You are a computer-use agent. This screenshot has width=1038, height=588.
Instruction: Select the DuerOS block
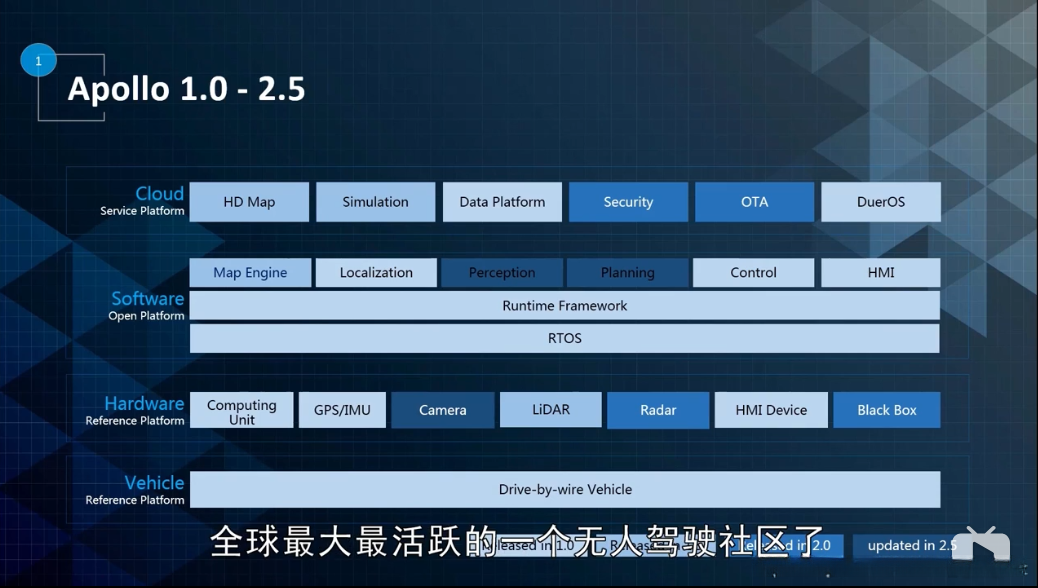(x=880, y=202)
